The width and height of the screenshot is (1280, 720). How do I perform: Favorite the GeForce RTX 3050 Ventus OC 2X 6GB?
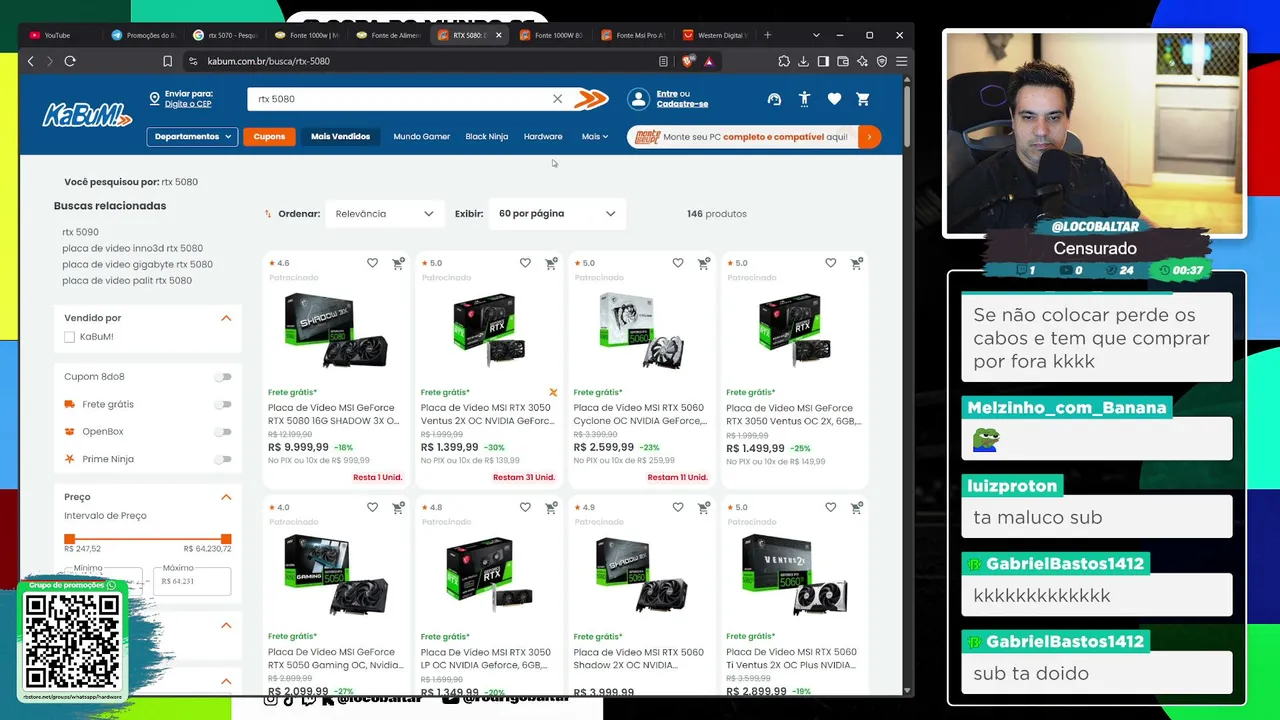click(x=830, y=263)
